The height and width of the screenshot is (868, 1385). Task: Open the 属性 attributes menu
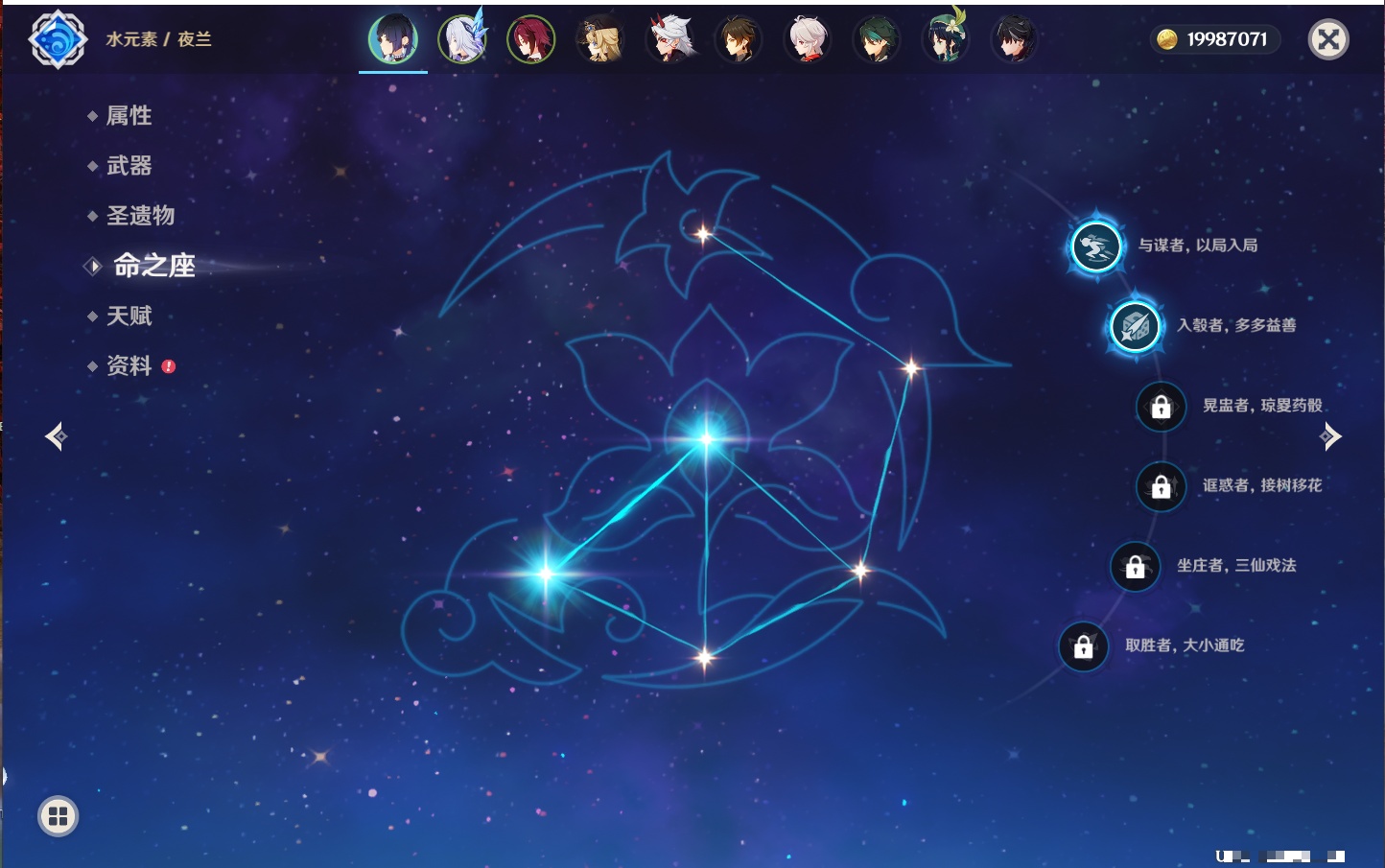click(x=129, y=116)
